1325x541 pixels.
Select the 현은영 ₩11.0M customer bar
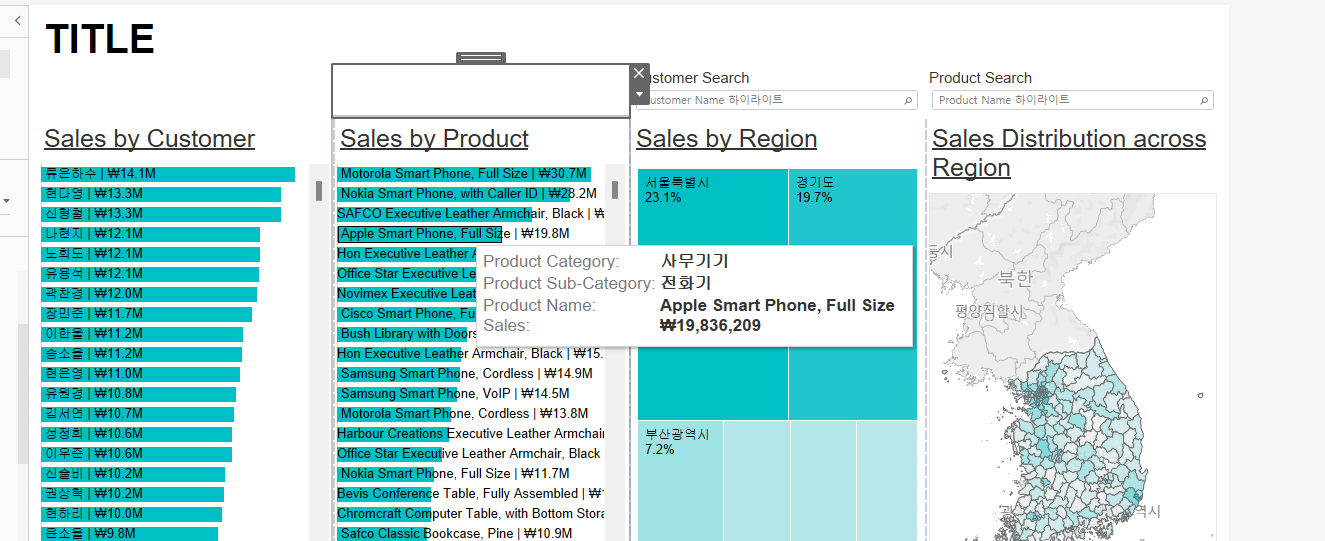[140, 374]
